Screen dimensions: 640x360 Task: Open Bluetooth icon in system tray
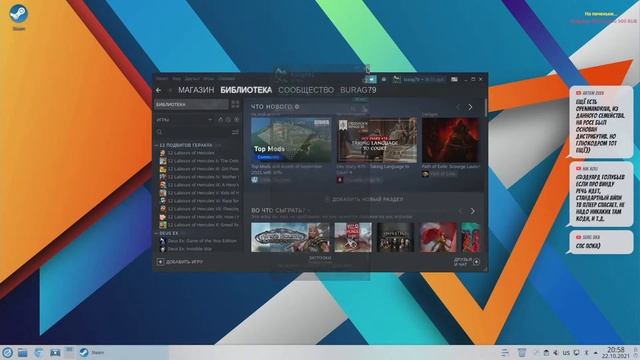tap(587, 353)
